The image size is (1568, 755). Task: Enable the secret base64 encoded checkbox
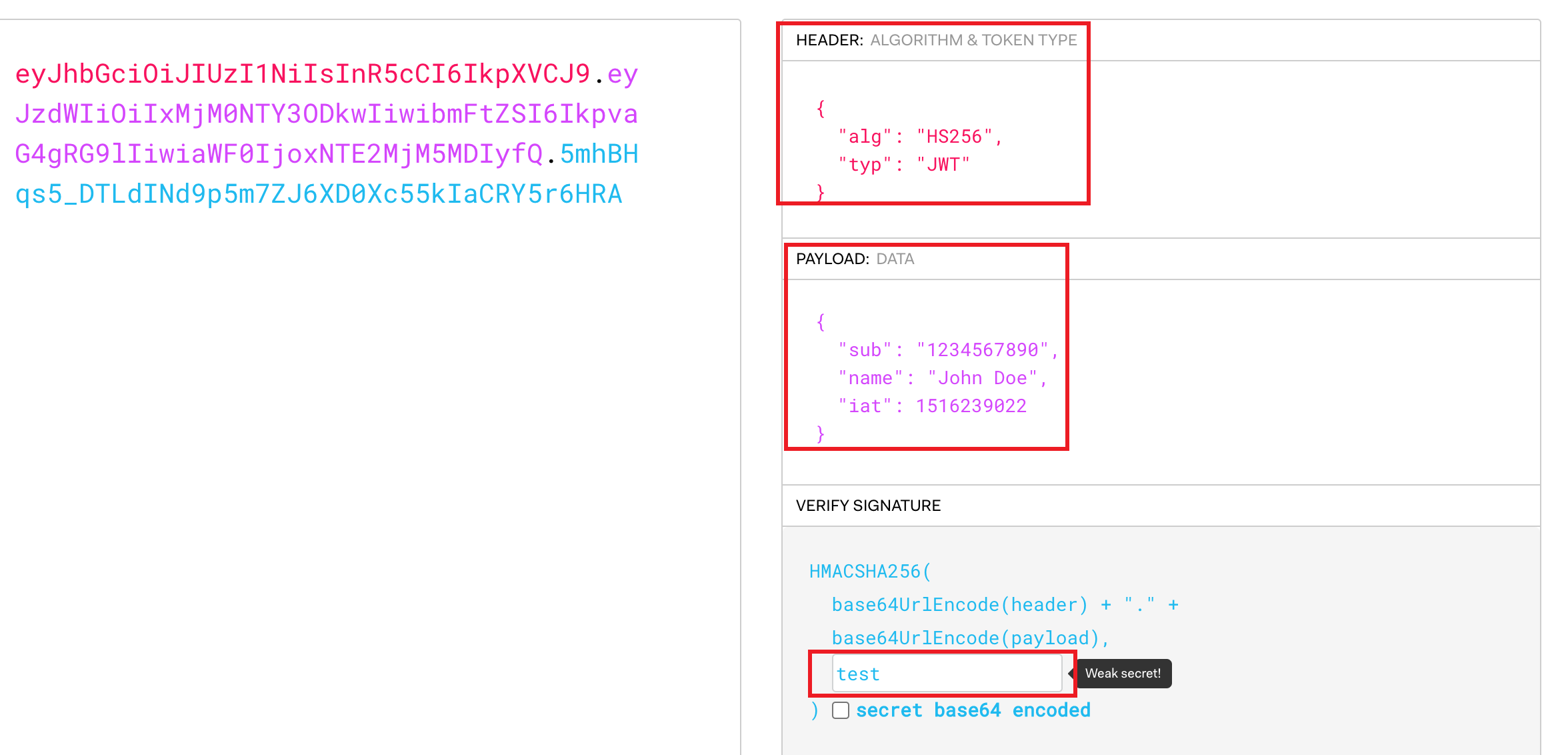841,710
